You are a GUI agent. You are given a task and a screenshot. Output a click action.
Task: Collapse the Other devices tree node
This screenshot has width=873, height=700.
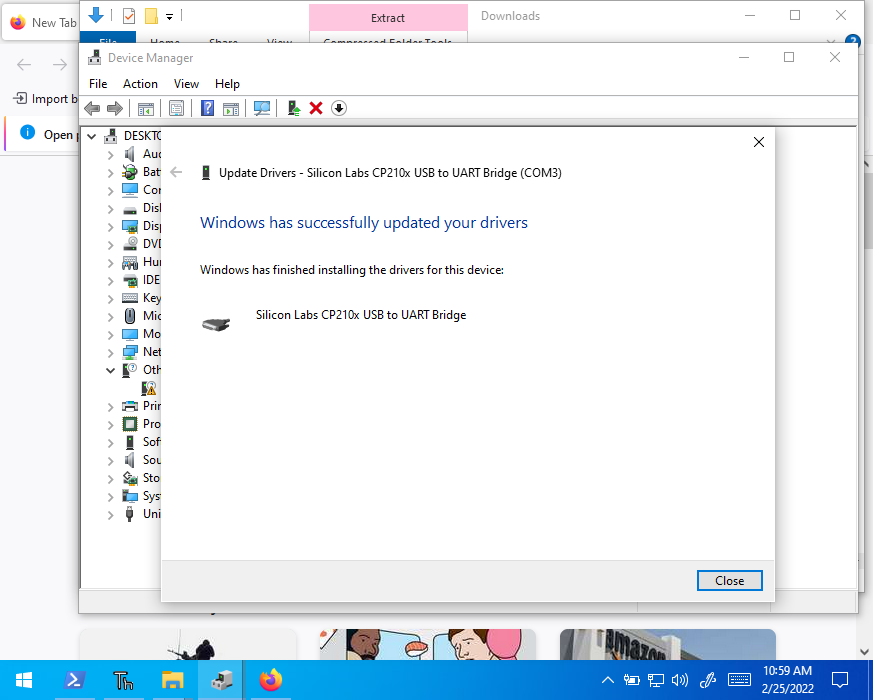(110, 370)
